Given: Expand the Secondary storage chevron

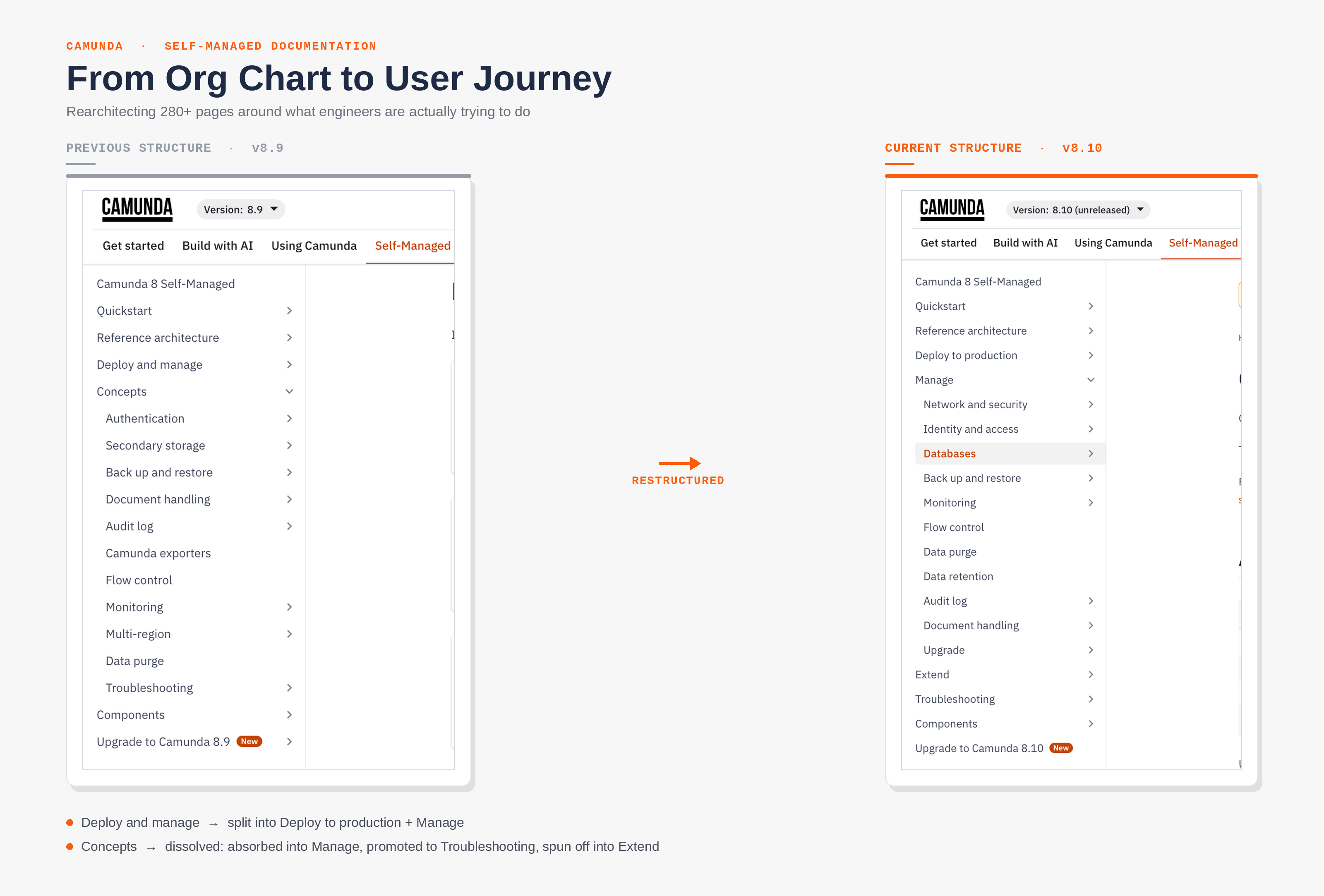Looking at the screenshot, I should (289, 446).
